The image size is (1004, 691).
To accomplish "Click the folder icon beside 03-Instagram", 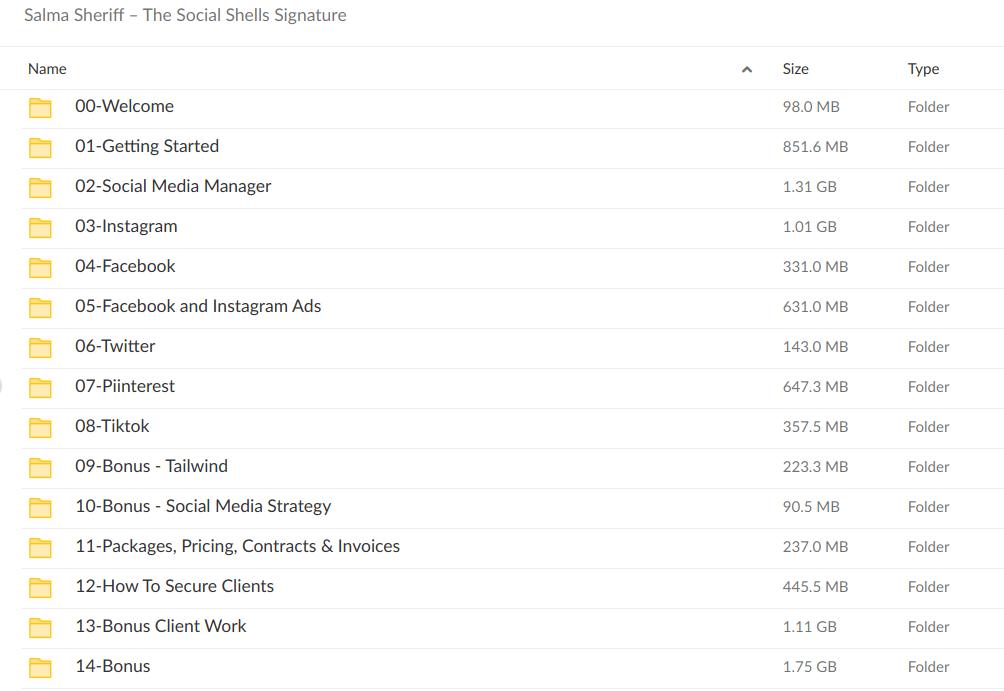I will [40, 227].
